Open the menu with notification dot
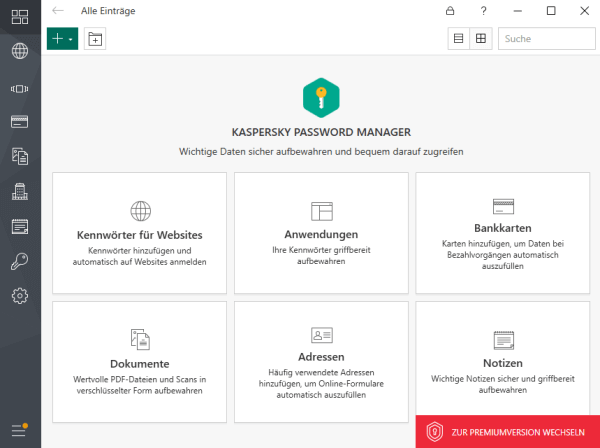This screenshot has height=448, width=600. (20, 430)
